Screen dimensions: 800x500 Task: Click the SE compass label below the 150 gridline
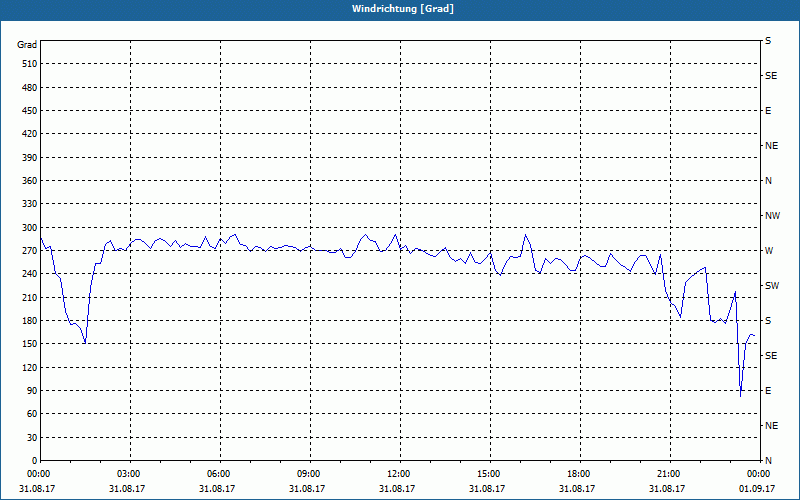[x=771, y=356]
